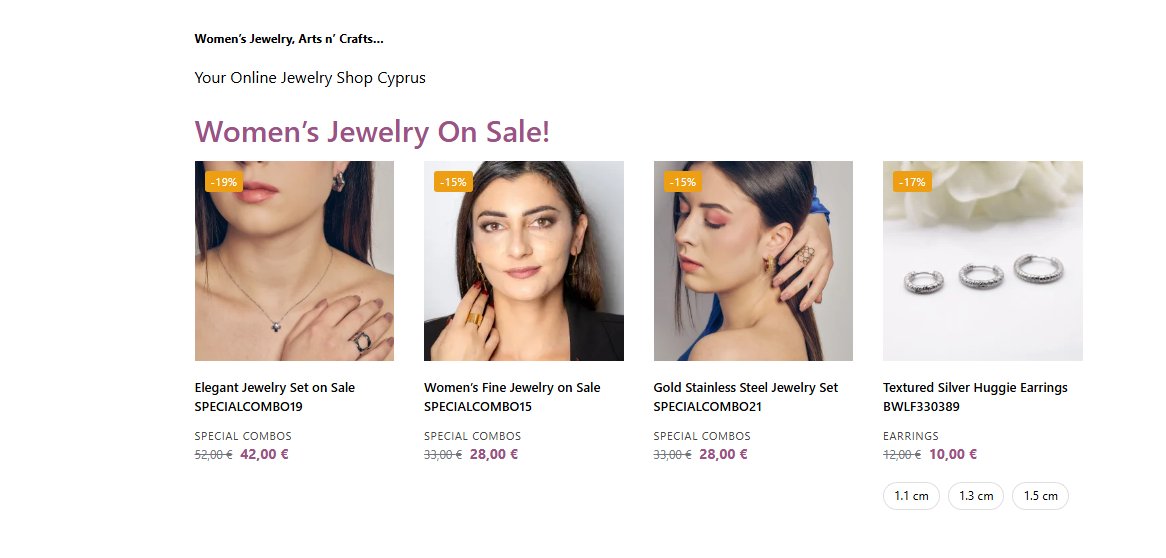Click SPECIAL COMBOS under Gold Stainless Steel set
Screen dimensions: 1166x558
point(702,436)
